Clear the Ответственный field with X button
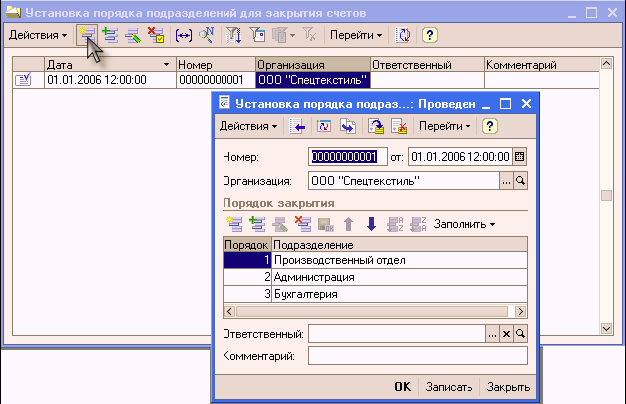This screenshot has width=626, height=404. [506, 334]
